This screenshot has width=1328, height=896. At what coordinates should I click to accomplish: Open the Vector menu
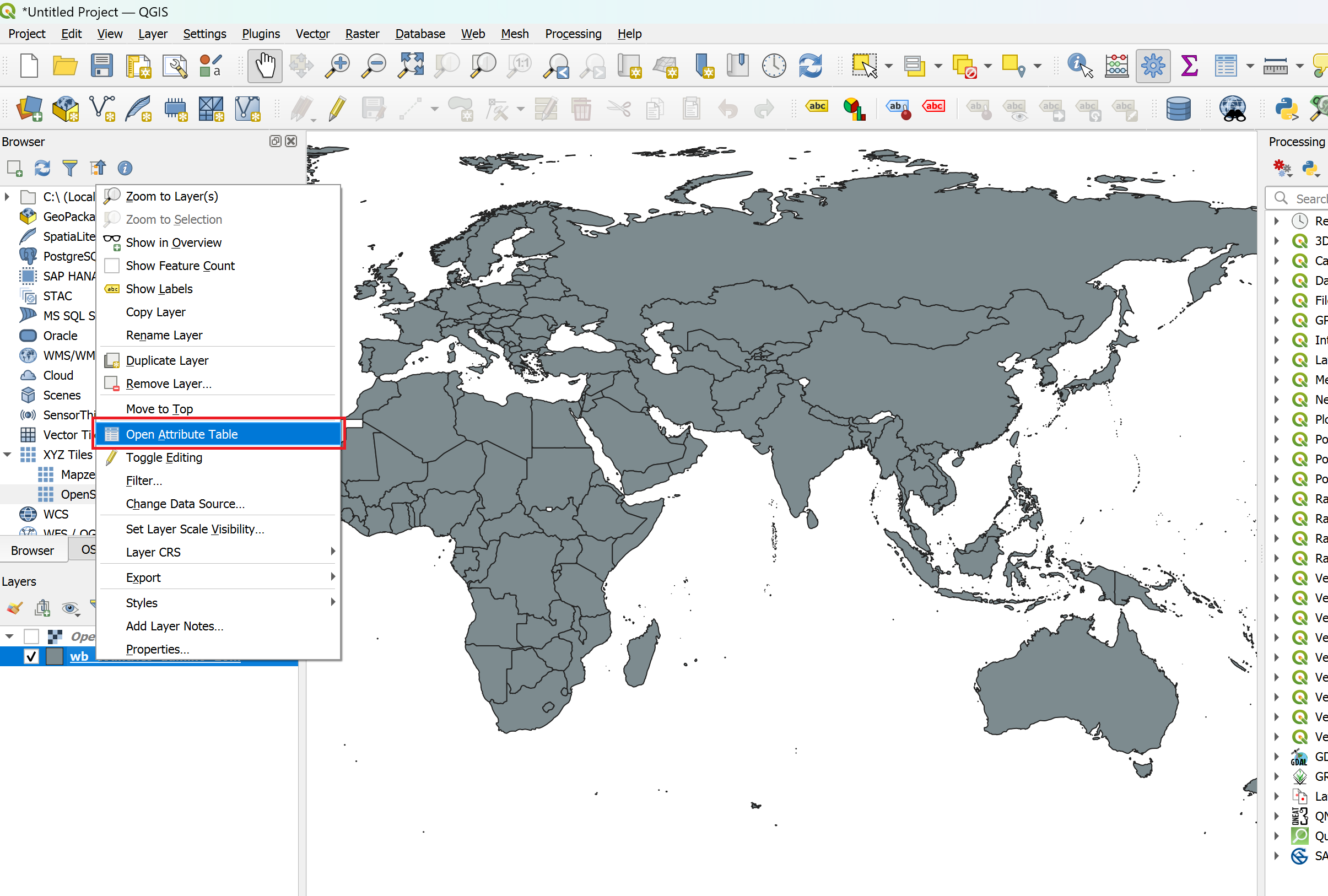312,34
